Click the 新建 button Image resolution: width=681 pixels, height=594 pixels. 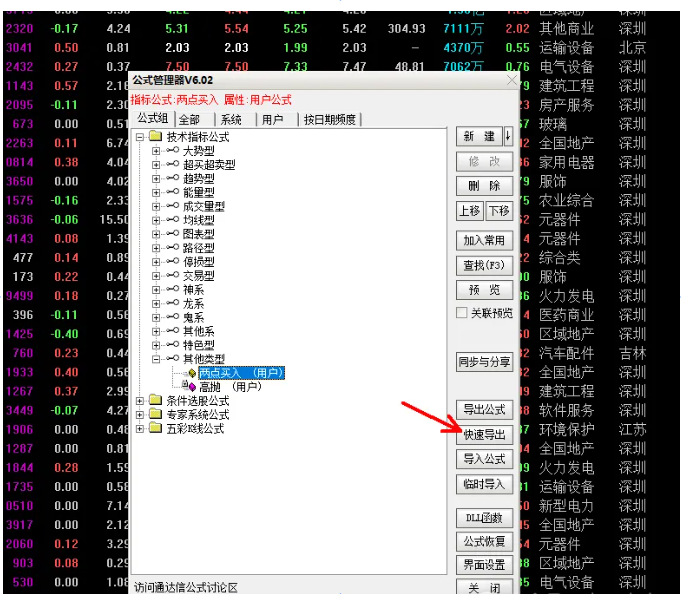[479, 136]
